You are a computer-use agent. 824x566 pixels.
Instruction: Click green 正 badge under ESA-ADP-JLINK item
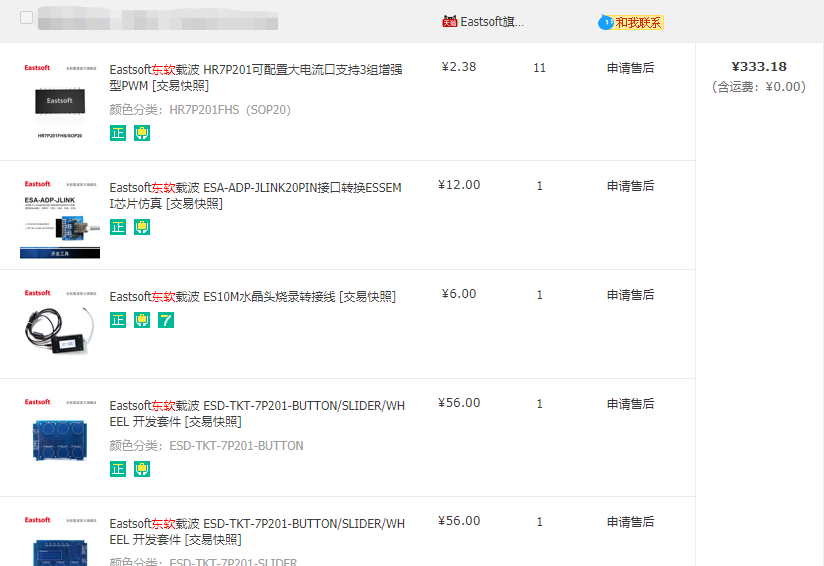(118, 227)
